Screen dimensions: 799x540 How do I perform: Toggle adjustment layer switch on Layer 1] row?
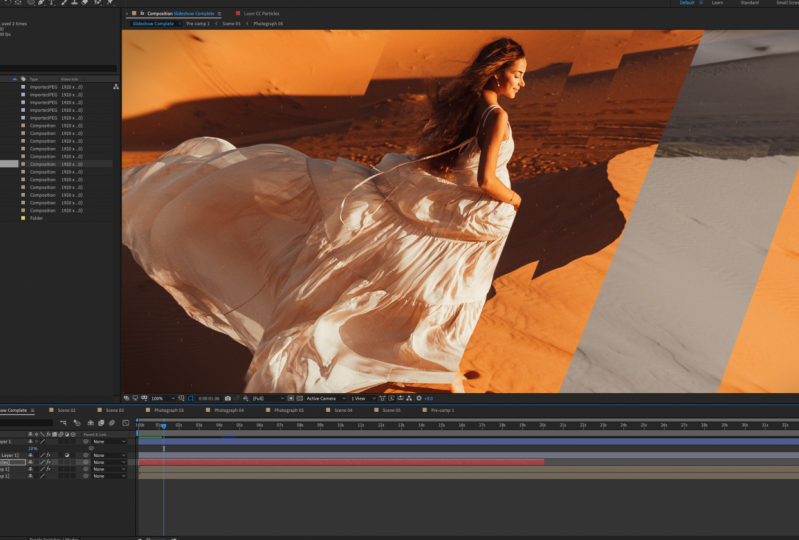67,455
